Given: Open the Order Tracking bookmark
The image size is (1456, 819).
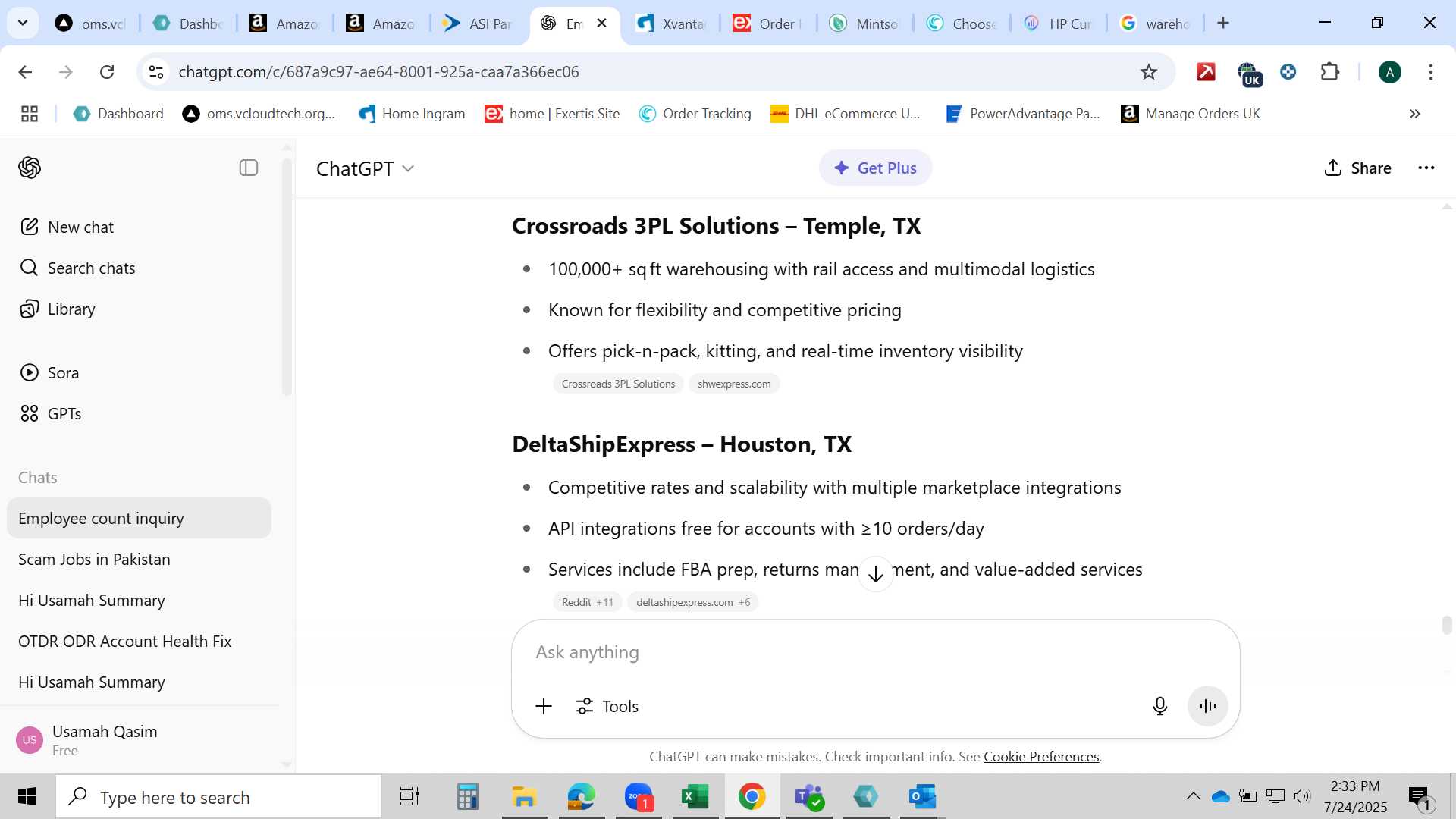Looking at the screenshot, I should click(x=695, y=114).
